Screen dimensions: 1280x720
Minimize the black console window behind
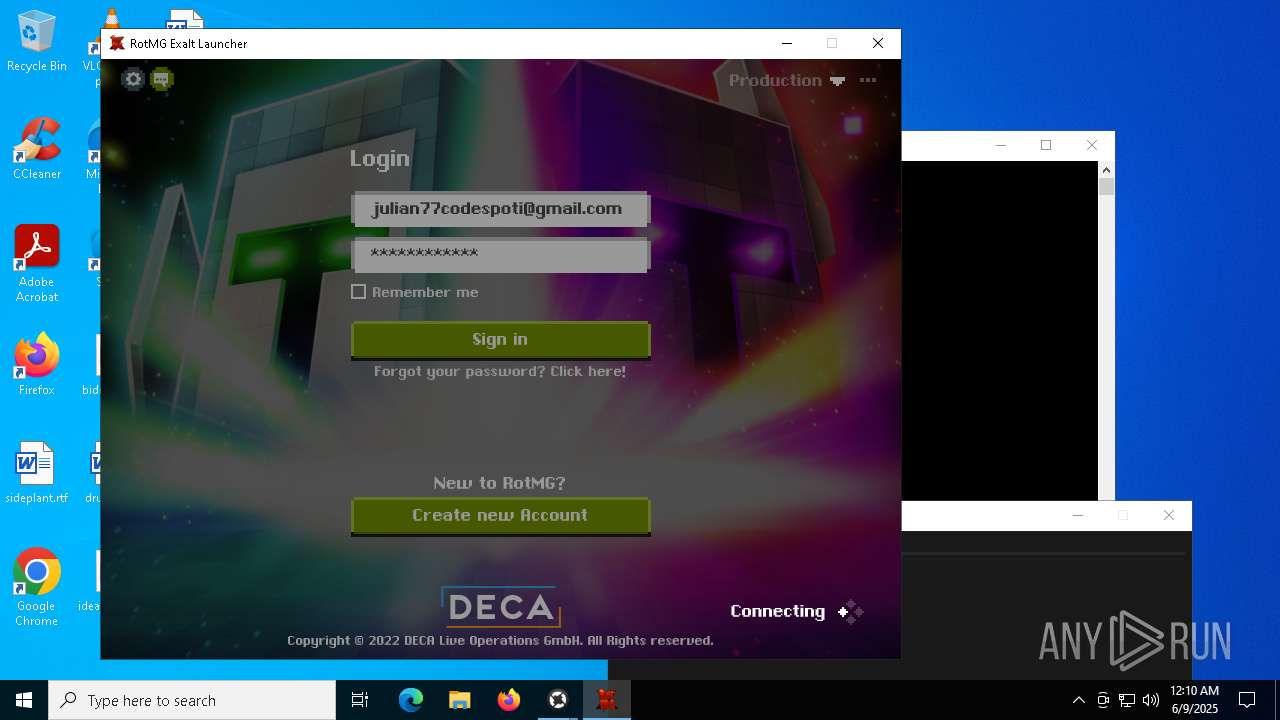tap(1001, 145)
